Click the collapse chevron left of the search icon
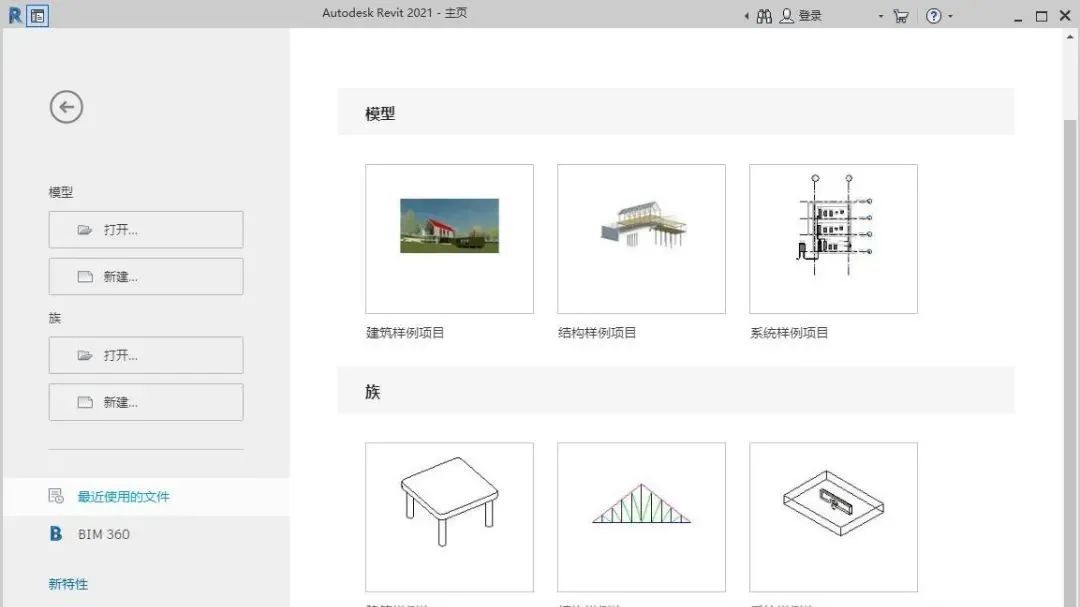Viewport: 1080px width, 607px height. pos(746,15)
